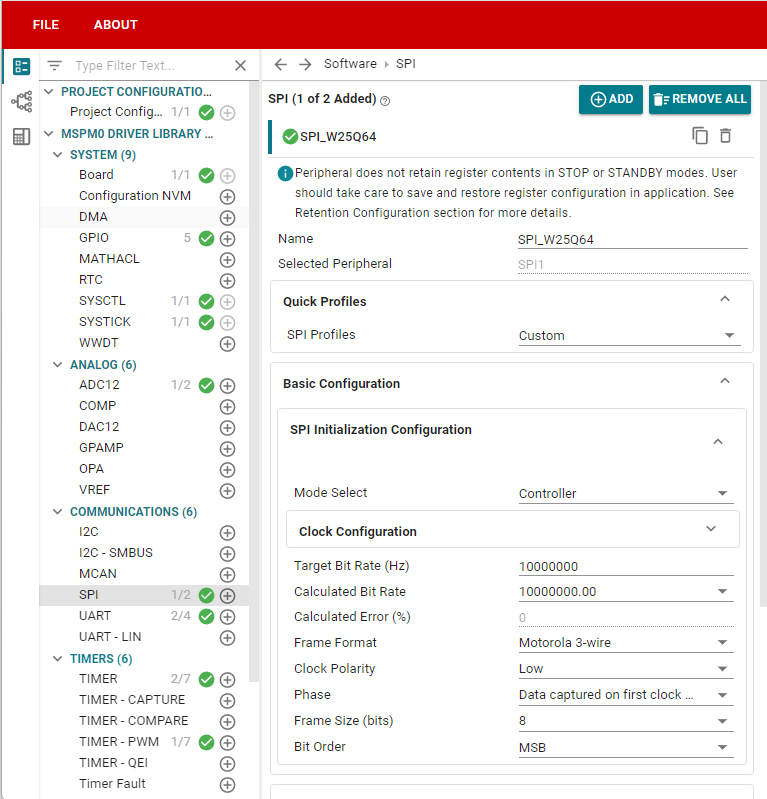The width and height of the screenshot is (767, 799).
Task: Collapse MSPM0 DRIVER LIBRARY group
Action: pos(49,134)
